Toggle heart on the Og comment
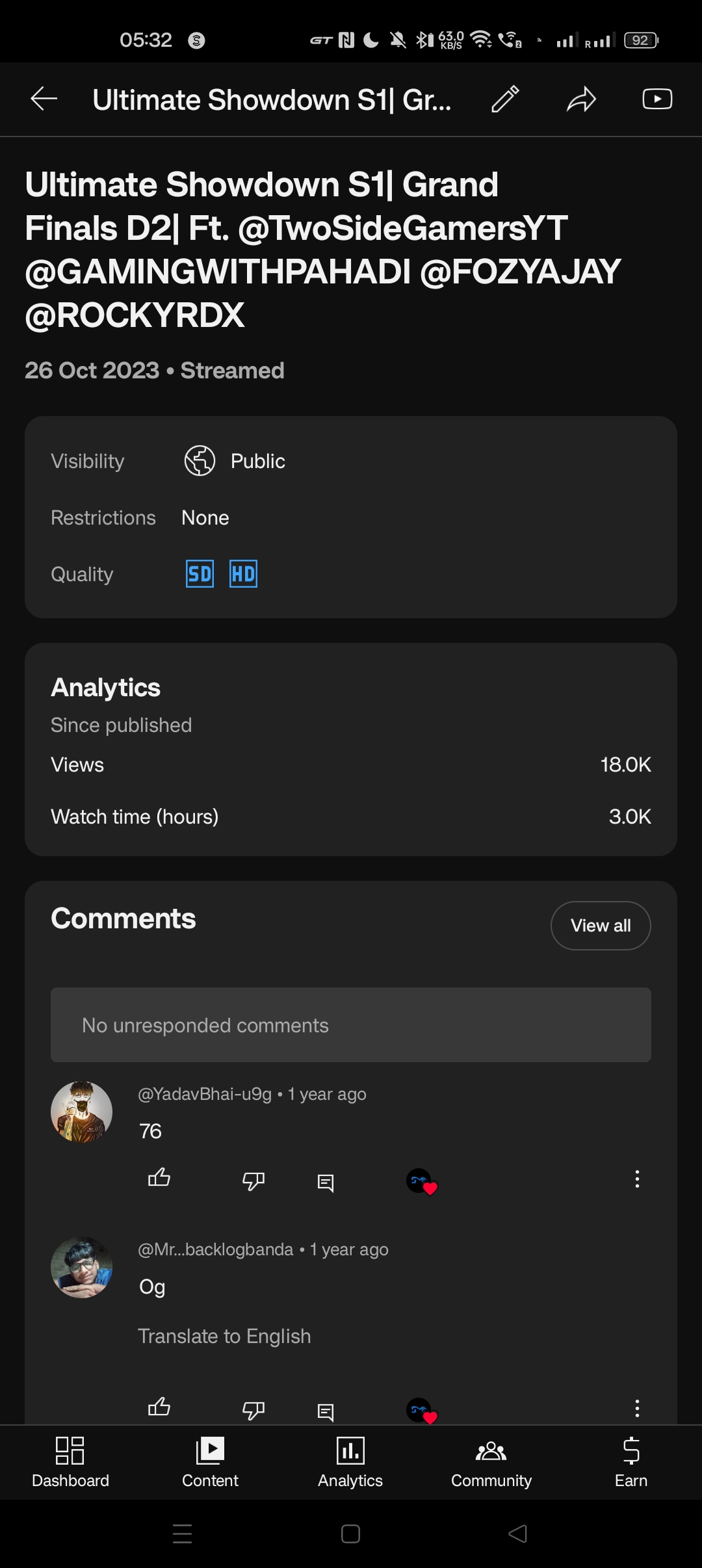 pos(421,1410)
